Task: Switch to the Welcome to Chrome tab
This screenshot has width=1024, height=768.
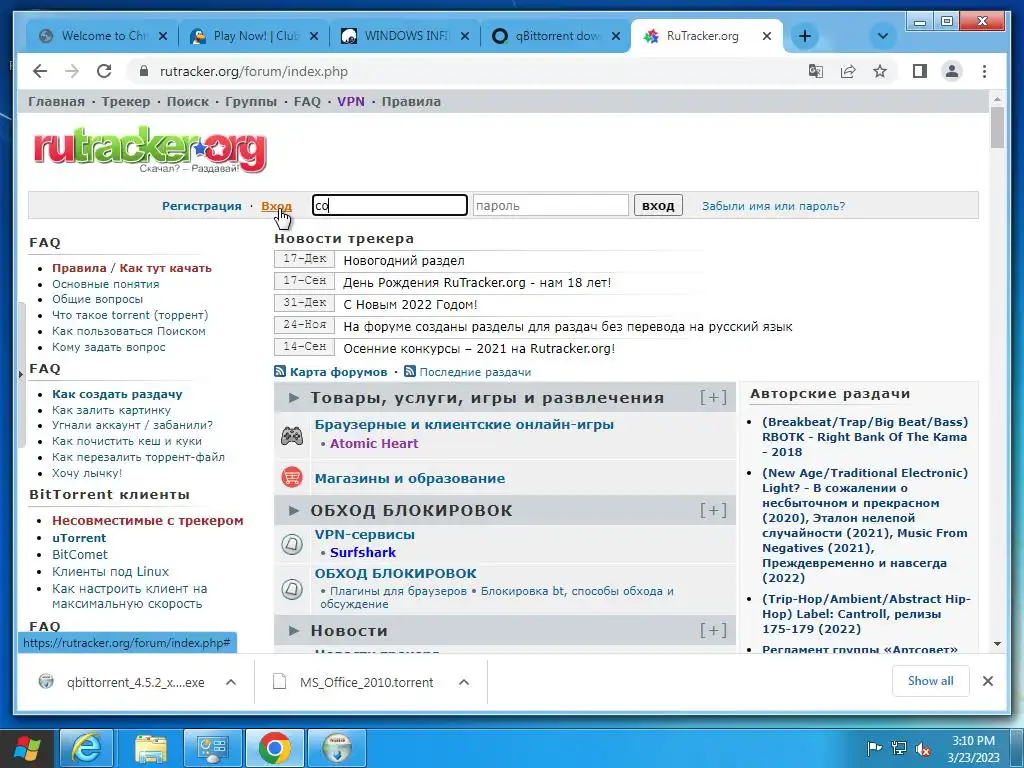Action: coord(102,36)
